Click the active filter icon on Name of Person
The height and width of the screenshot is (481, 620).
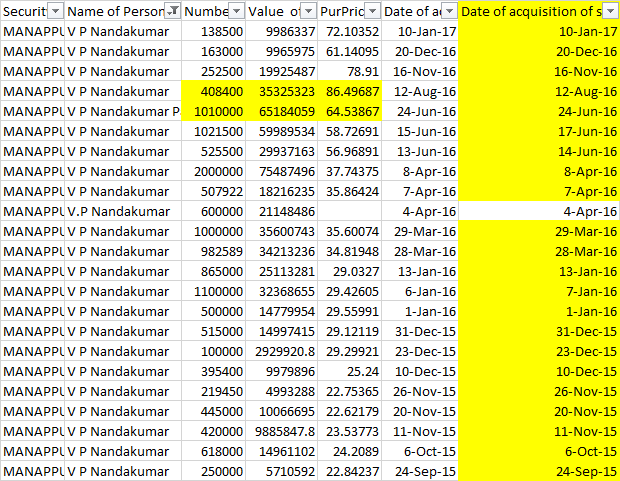[x=172, y=11]
